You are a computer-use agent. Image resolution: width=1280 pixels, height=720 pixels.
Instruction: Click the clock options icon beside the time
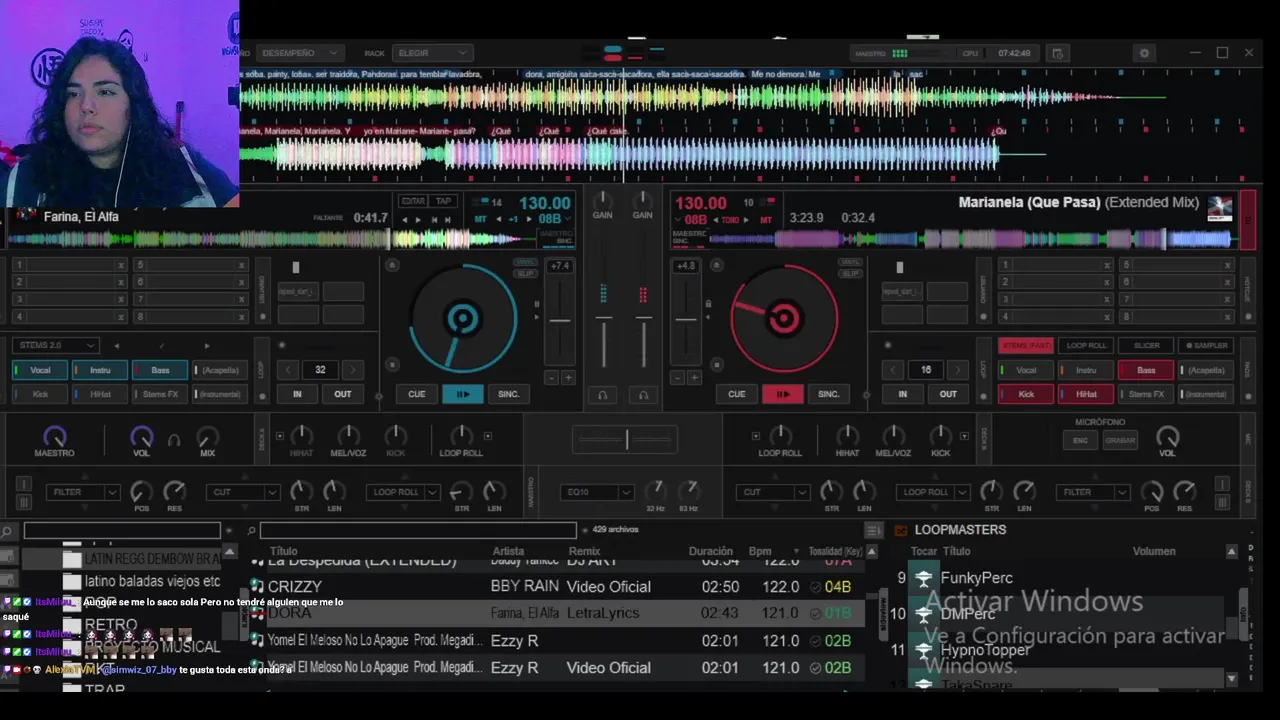(1059, 53)
